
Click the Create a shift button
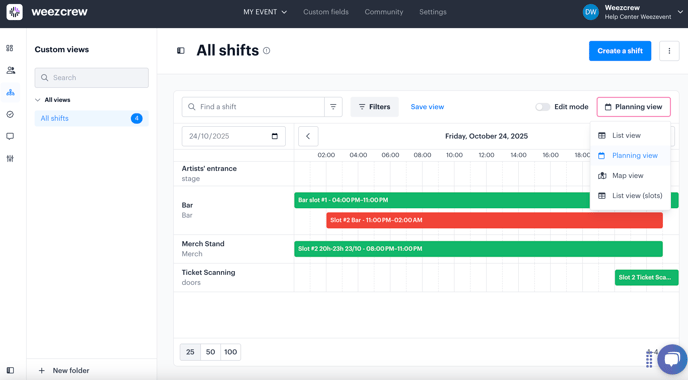[x=620, y=51]
